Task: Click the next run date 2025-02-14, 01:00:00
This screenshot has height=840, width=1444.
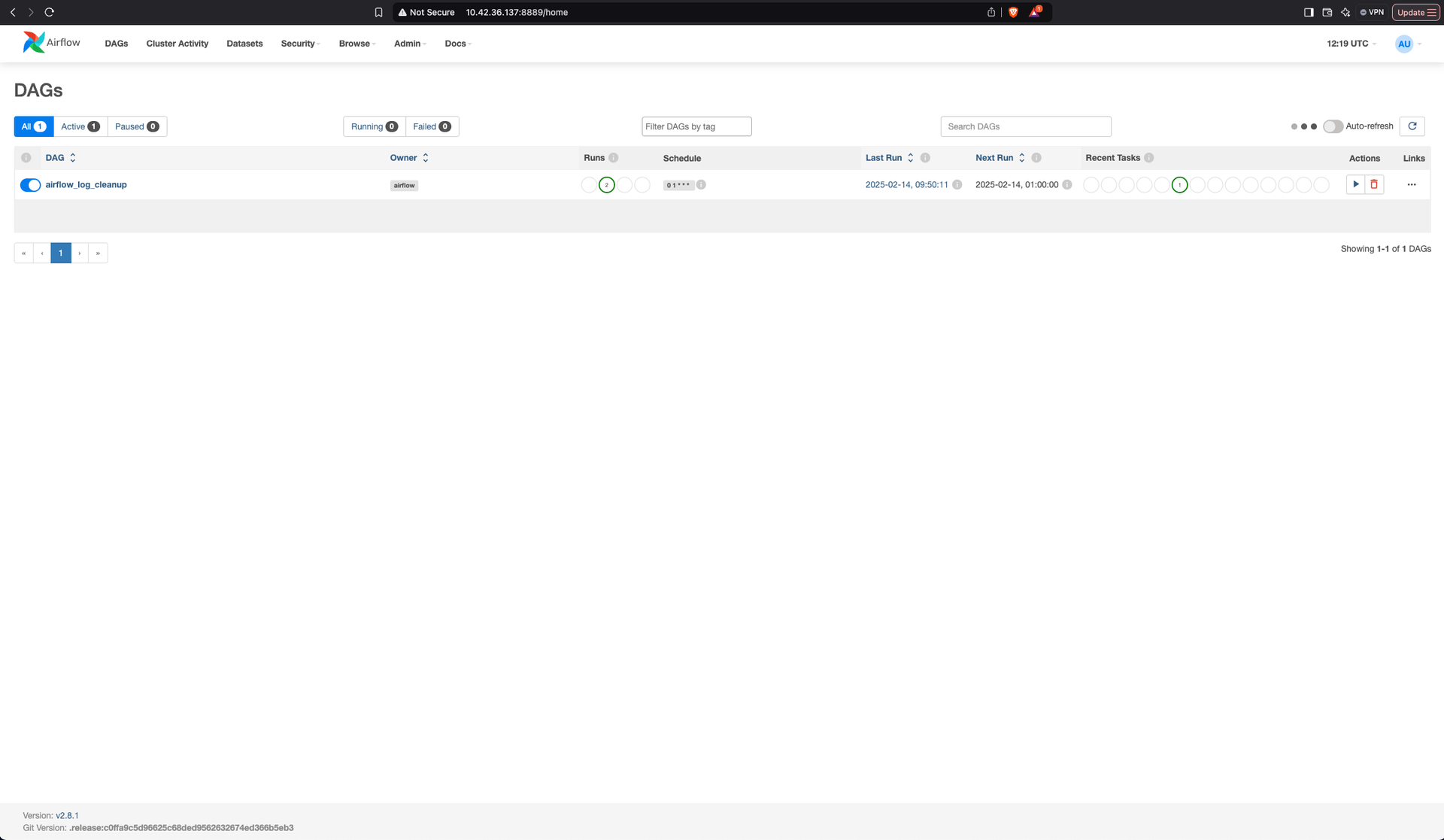Action: point(1017,184)
